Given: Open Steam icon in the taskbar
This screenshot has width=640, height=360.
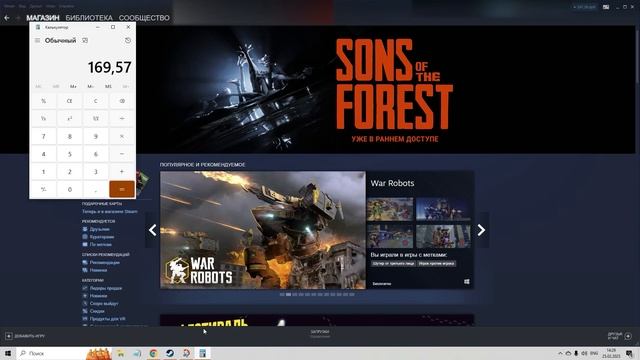Looking at the screenshot, I should [x=170, y=353].
